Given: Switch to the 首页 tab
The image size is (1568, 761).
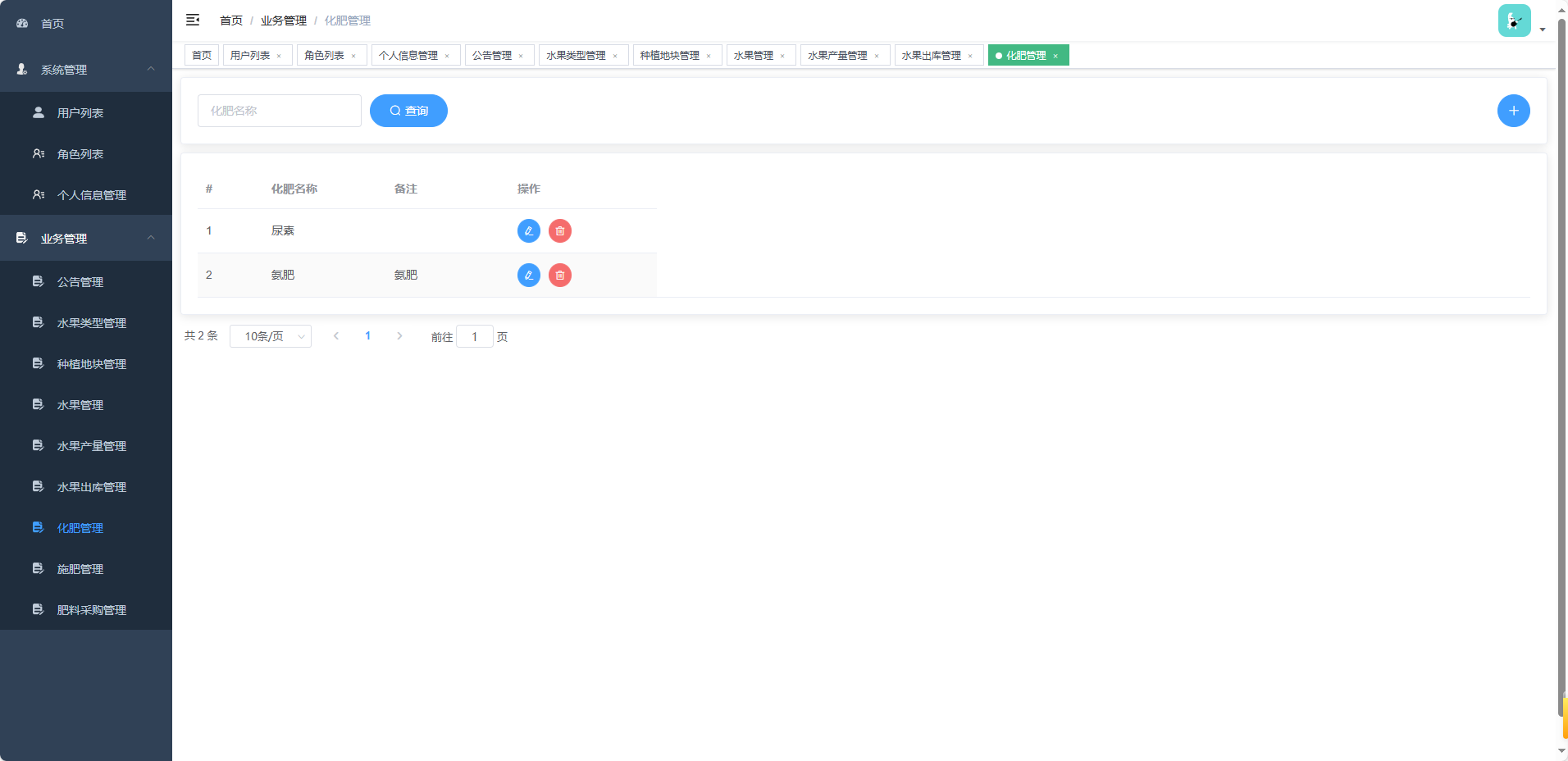Looking at the screenshot, I should point(201,55).
